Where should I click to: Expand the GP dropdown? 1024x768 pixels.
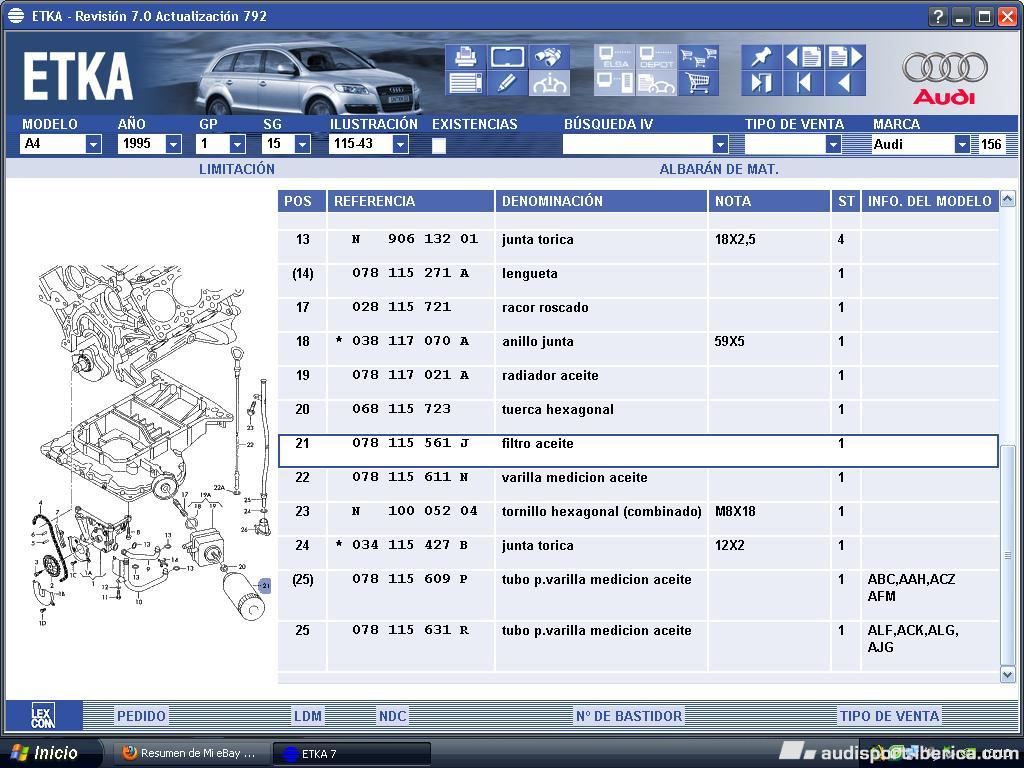(238, 144)
